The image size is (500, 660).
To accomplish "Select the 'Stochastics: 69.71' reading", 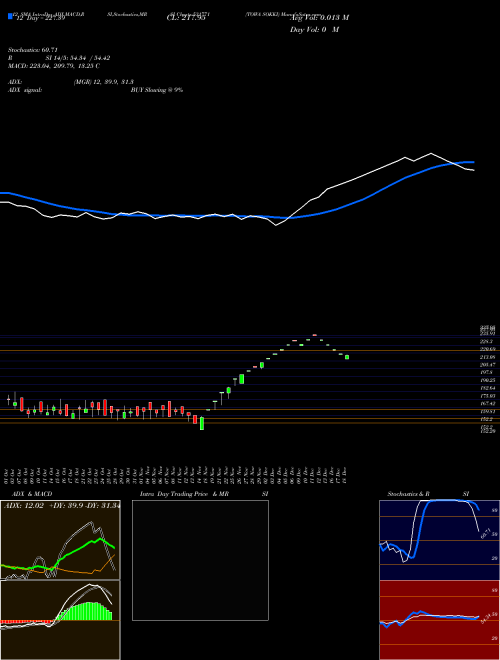I will (33, 50).
